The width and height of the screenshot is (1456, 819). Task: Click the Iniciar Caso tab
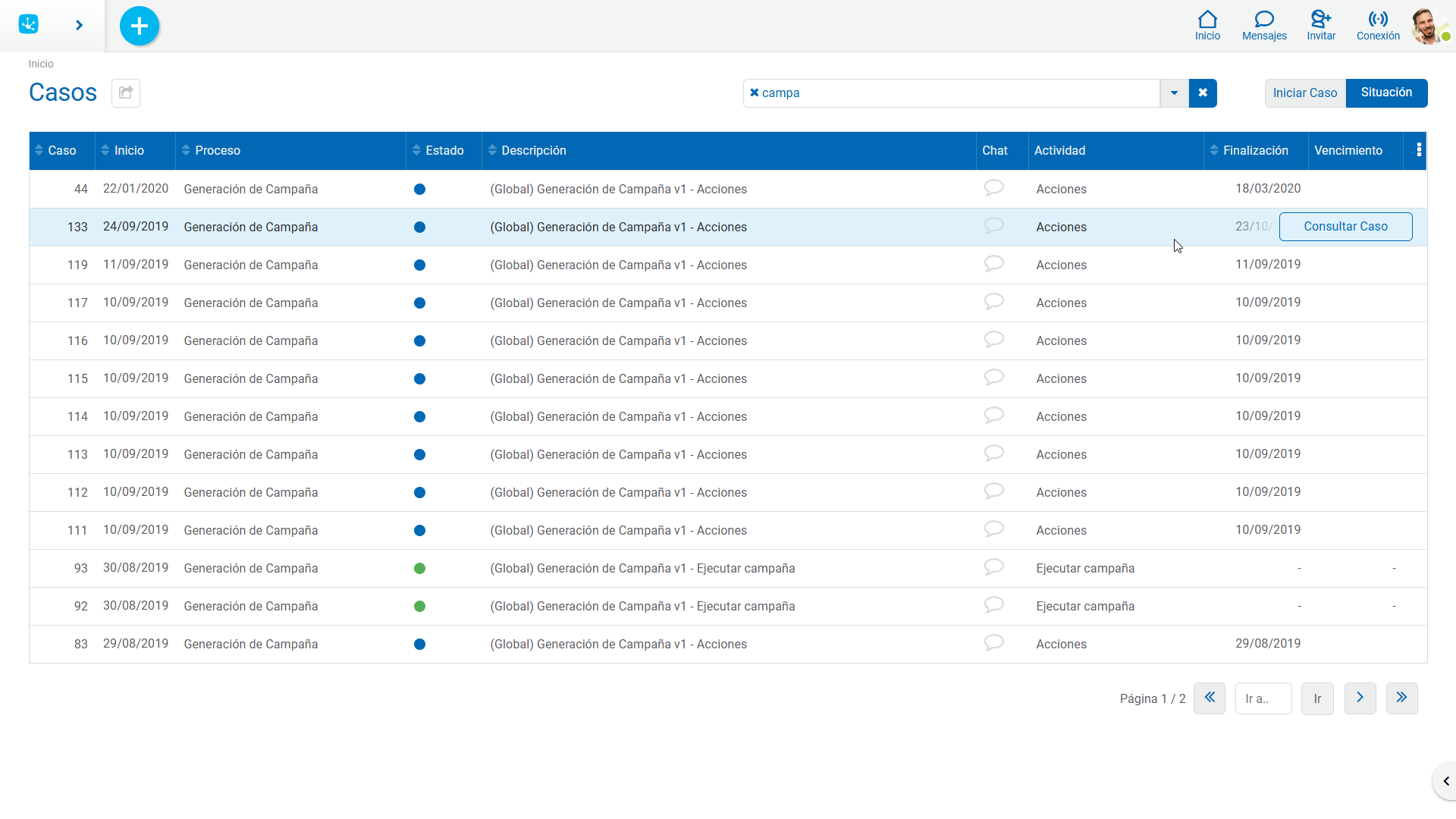(1305, 93)
